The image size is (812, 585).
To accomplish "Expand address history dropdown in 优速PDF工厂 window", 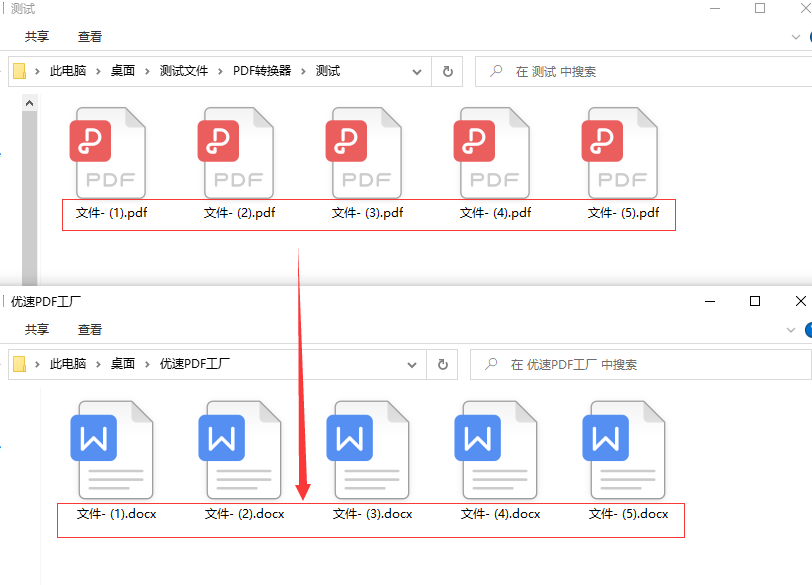I will [413, 365].
